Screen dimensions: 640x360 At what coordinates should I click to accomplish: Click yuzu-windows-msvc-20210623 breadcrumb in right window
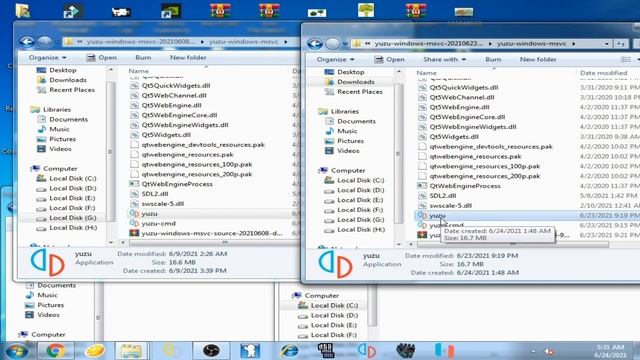pos(428,43)
